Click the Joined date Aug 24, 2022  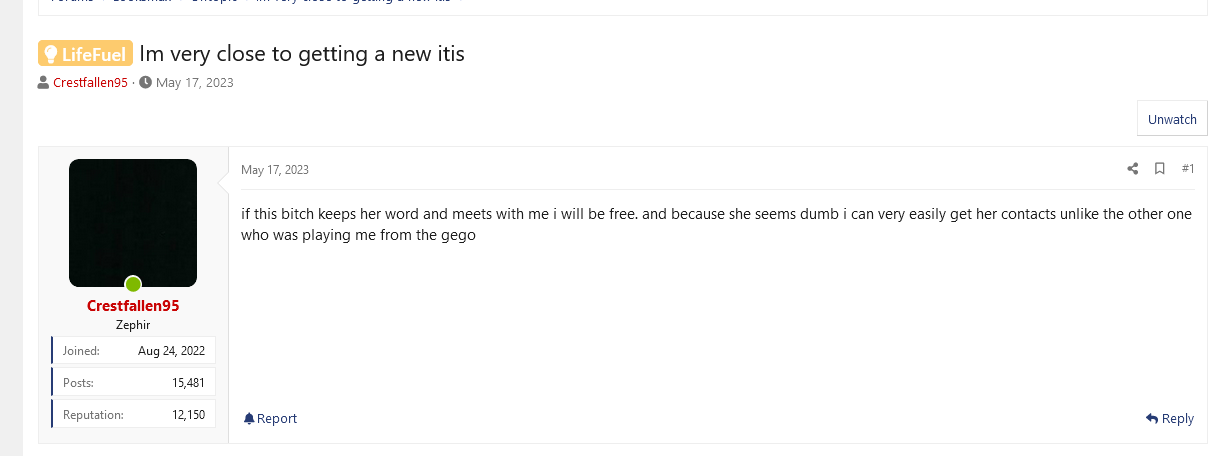coord(171,351)
